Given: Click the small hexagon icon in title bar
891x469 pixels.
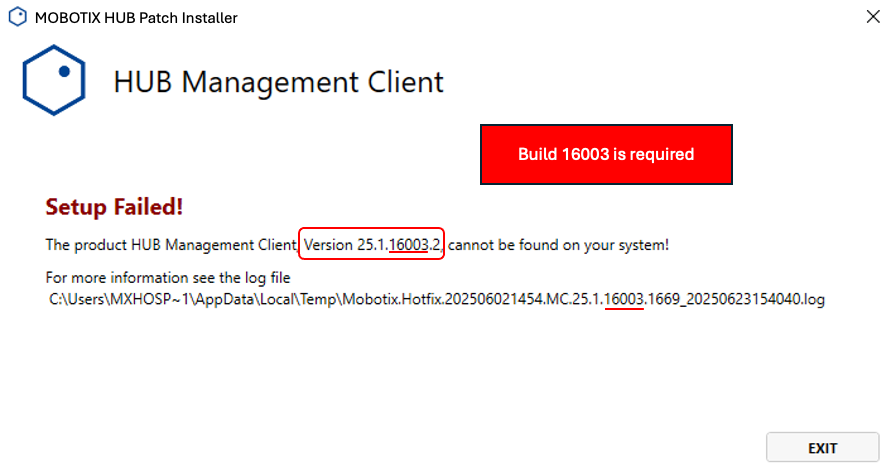Looking at the screenshot, I should (18, 17).
